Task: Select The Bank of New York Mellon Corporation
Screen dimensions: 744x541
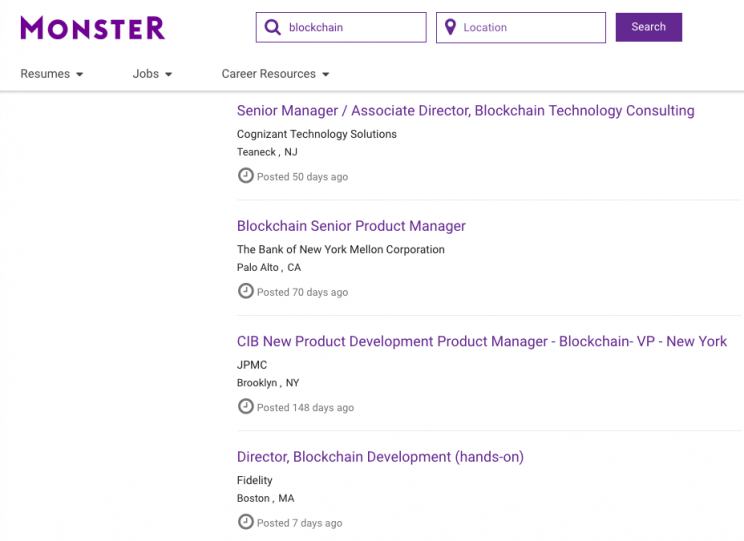Action: (341, 250)
